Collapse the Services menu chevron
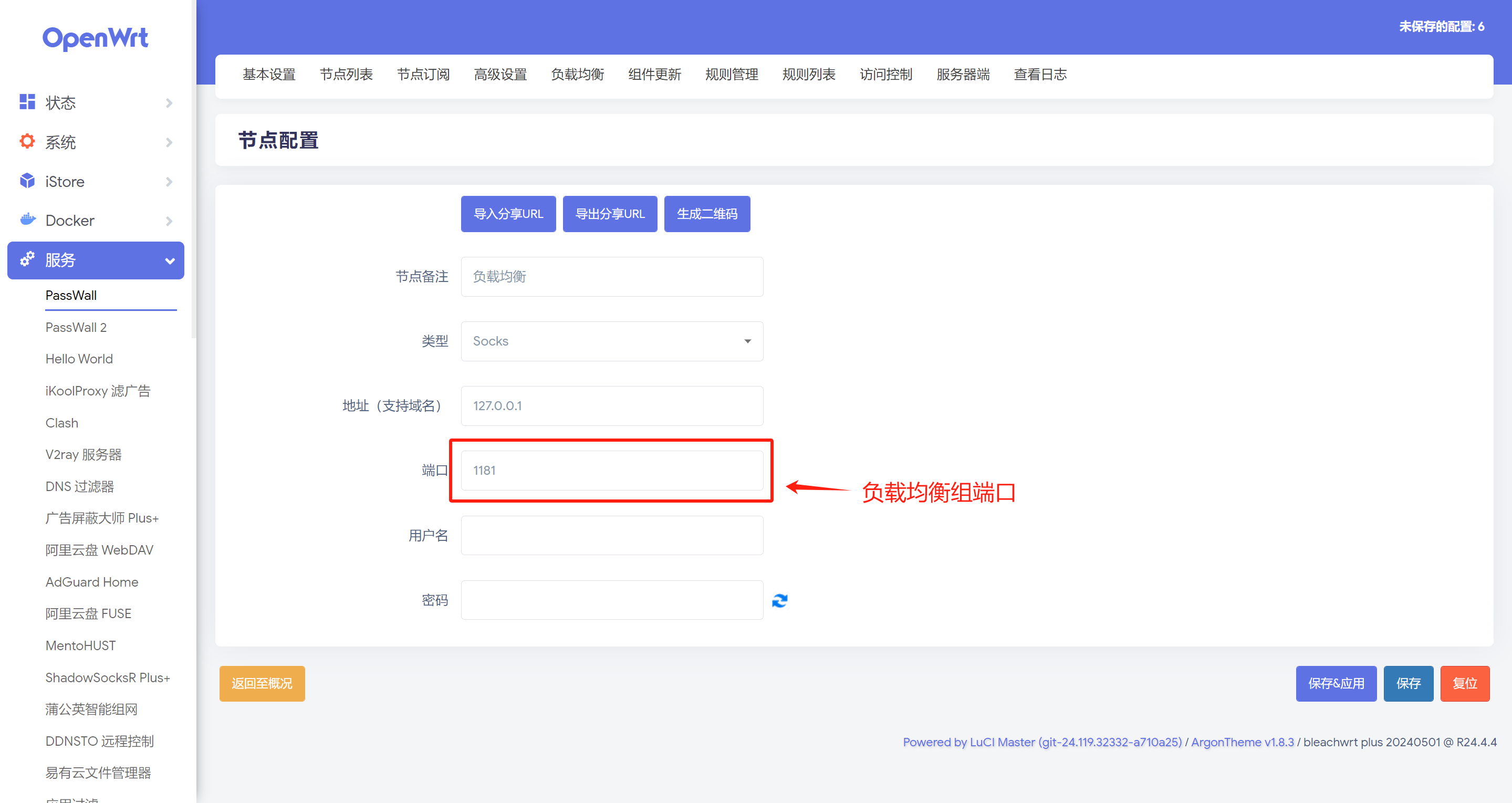This screenshot has width=1512, height=803. click(170, 260)
